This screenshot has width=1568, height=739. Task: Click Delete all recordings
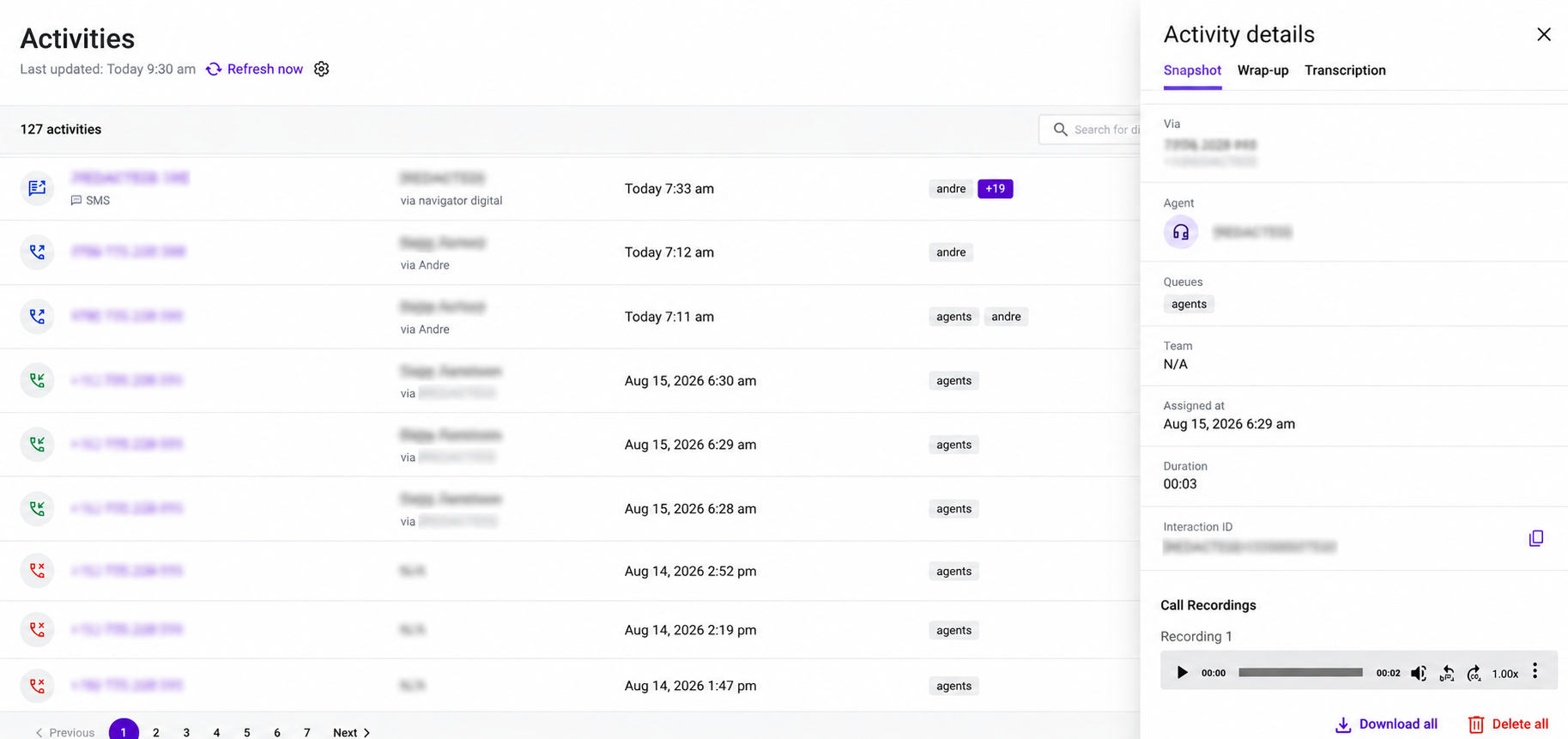click(1508, 724)
